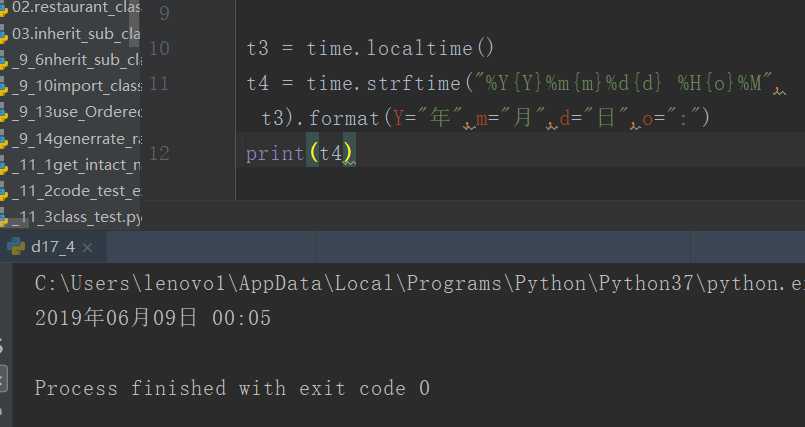Place cursor on time.localtime() call
This screenshot has height=427, width=805.
[x=400, y=48]
